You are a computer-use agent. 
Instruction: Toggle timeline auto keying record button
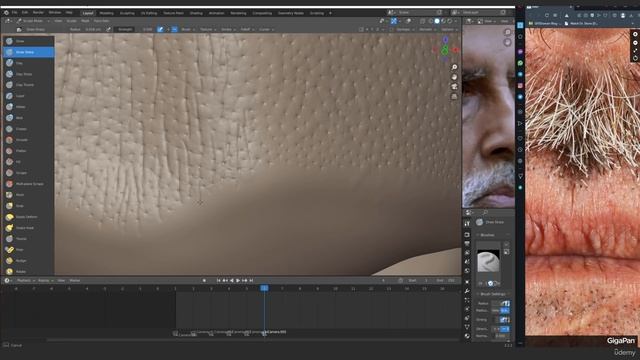tap(204, 280)
